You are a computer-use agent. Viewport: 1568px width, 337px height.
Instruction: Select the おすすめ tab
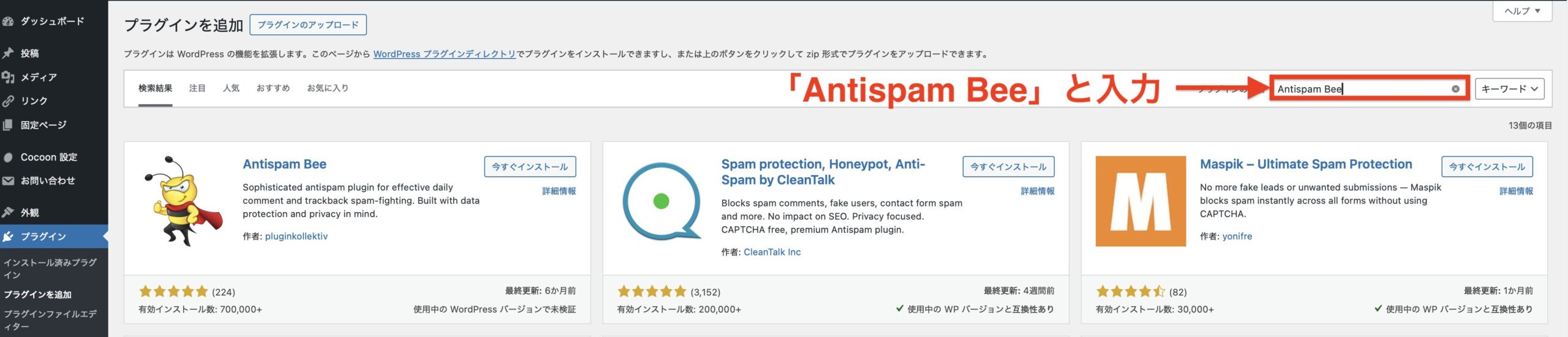click(x=273, y=88)
